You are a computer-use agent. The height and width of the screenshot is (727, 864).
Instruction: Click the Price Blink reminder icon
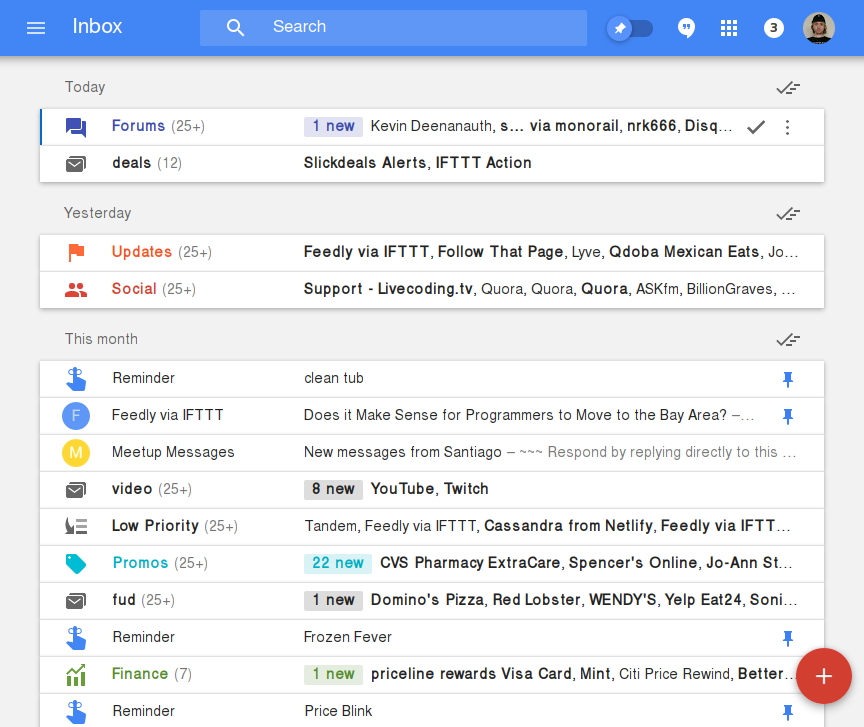click(x=76, y=712)
